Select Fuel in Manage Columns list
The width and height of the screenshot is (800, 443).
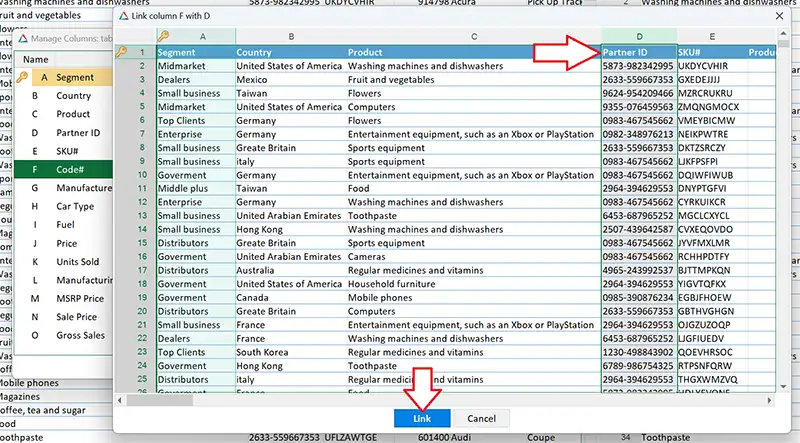coord(63,225)
